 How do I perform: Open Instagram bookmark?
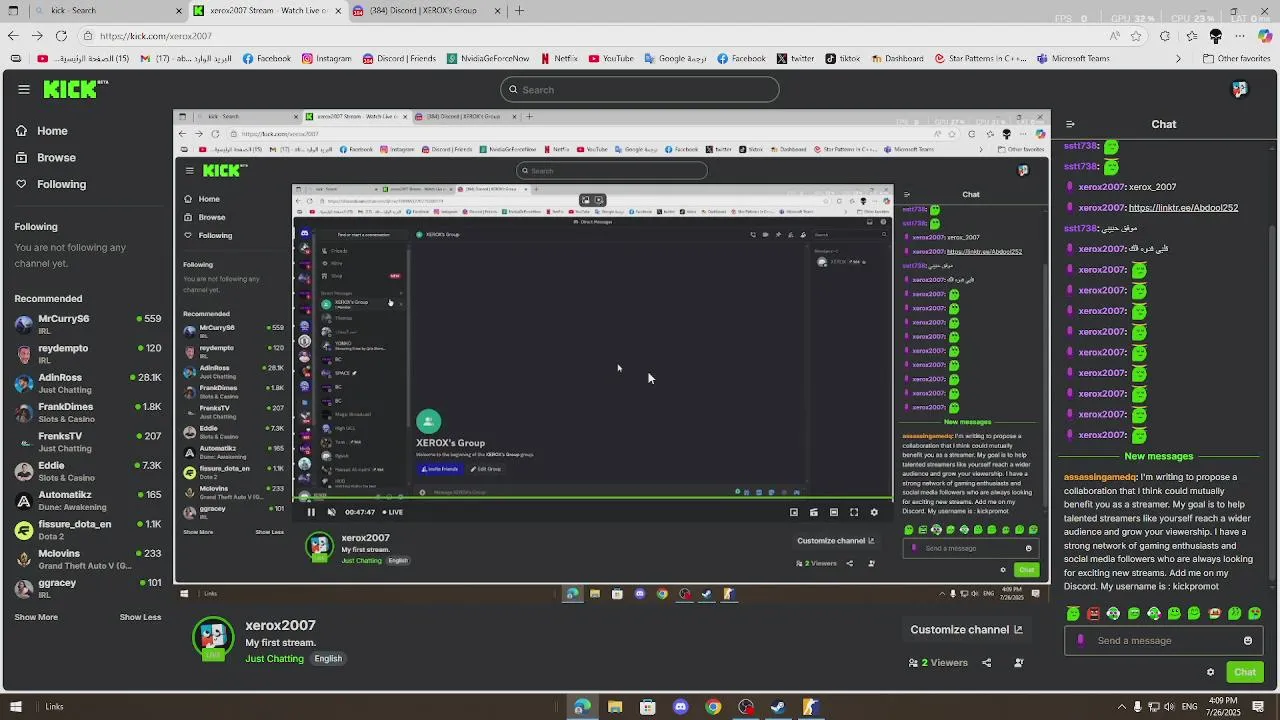tap(327, 59)
